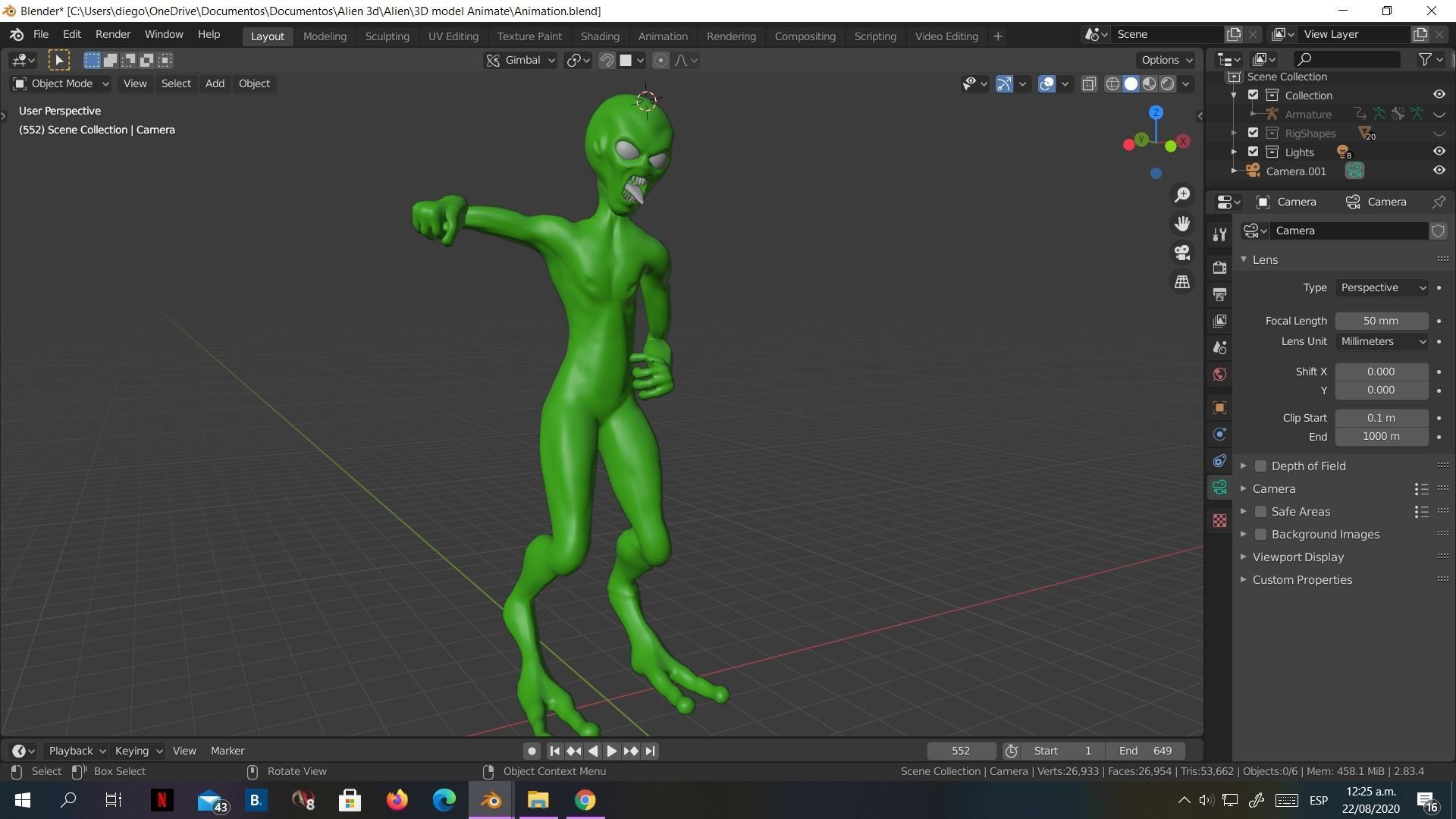Click the pan view hand icon
Screen dimensions: 1456x819
(1181, 224)
